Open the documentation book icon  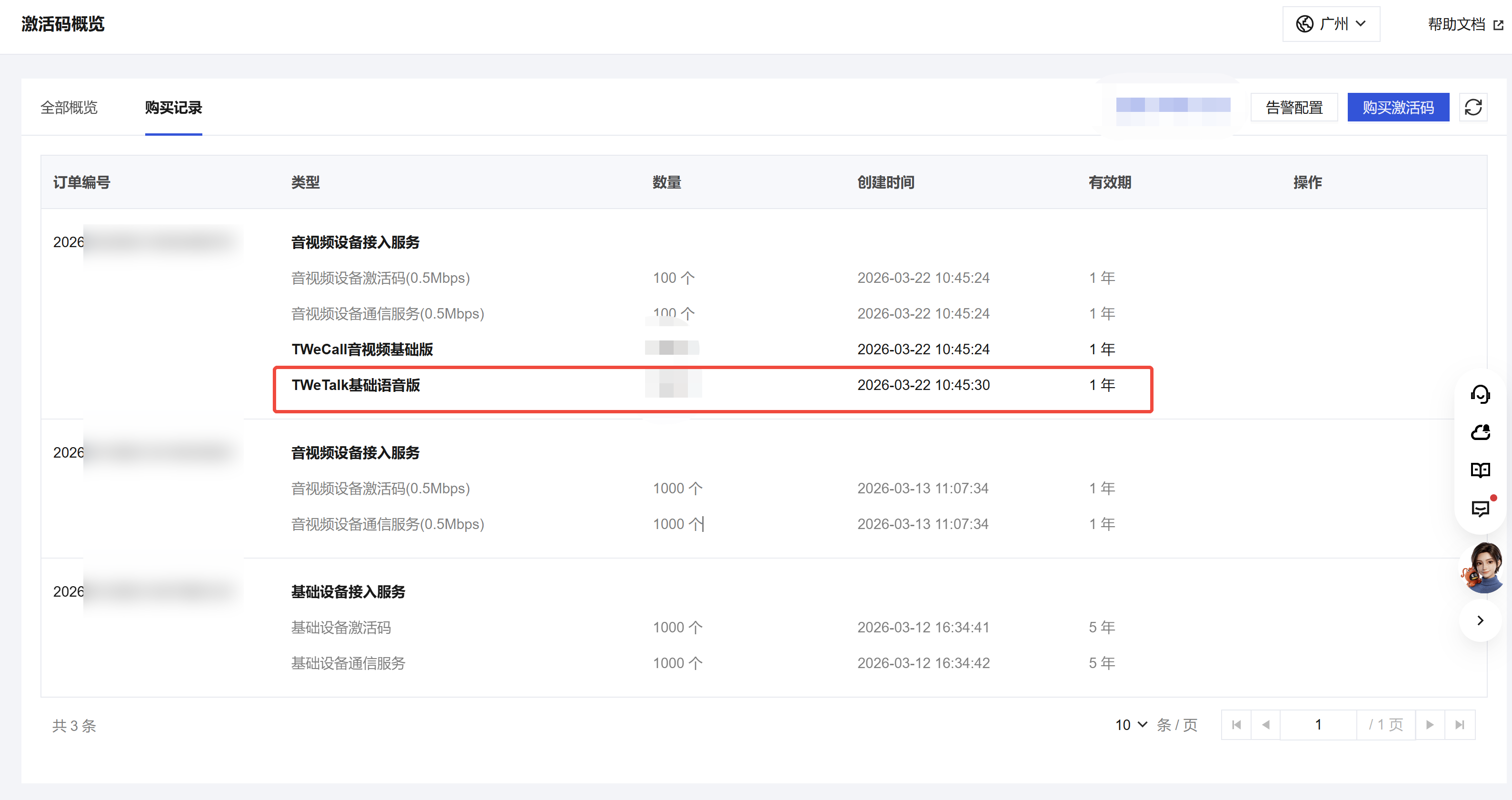click(x=1480, y=470)
